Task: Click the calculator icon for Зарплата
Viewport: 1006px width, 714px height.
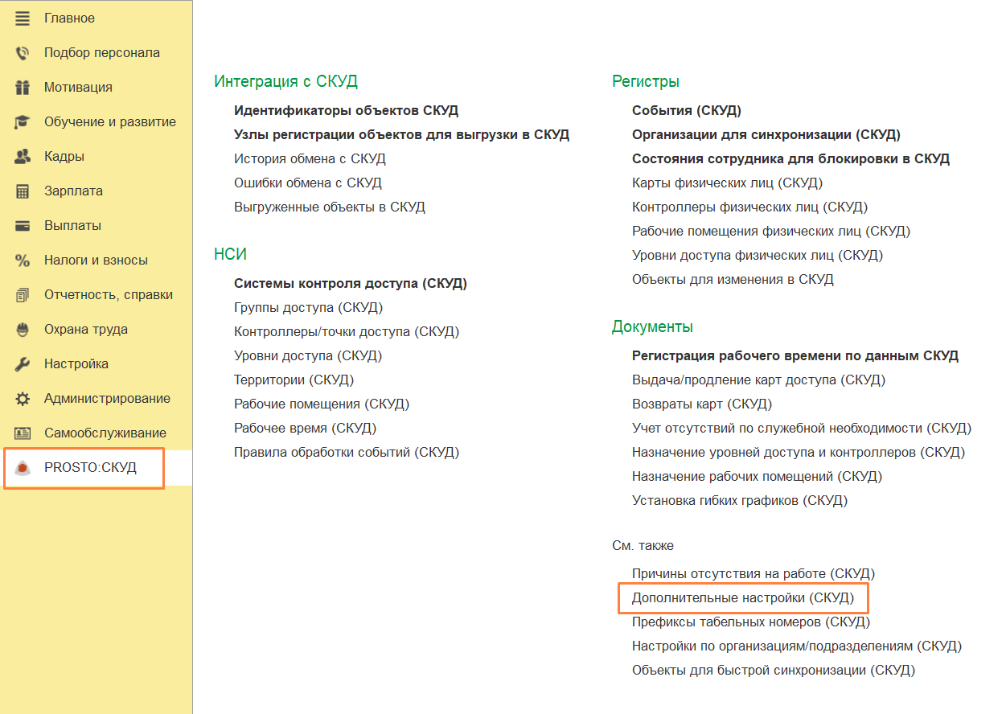Action: click(22, 191)
